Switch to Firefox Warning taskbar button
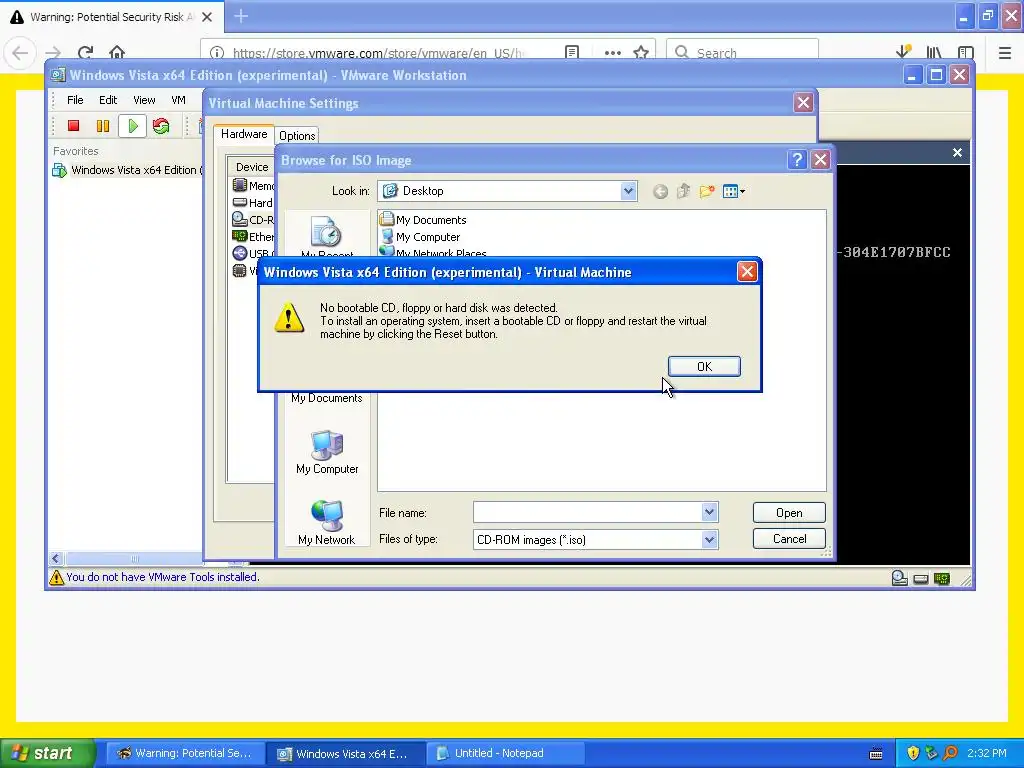 click(185, 753)
